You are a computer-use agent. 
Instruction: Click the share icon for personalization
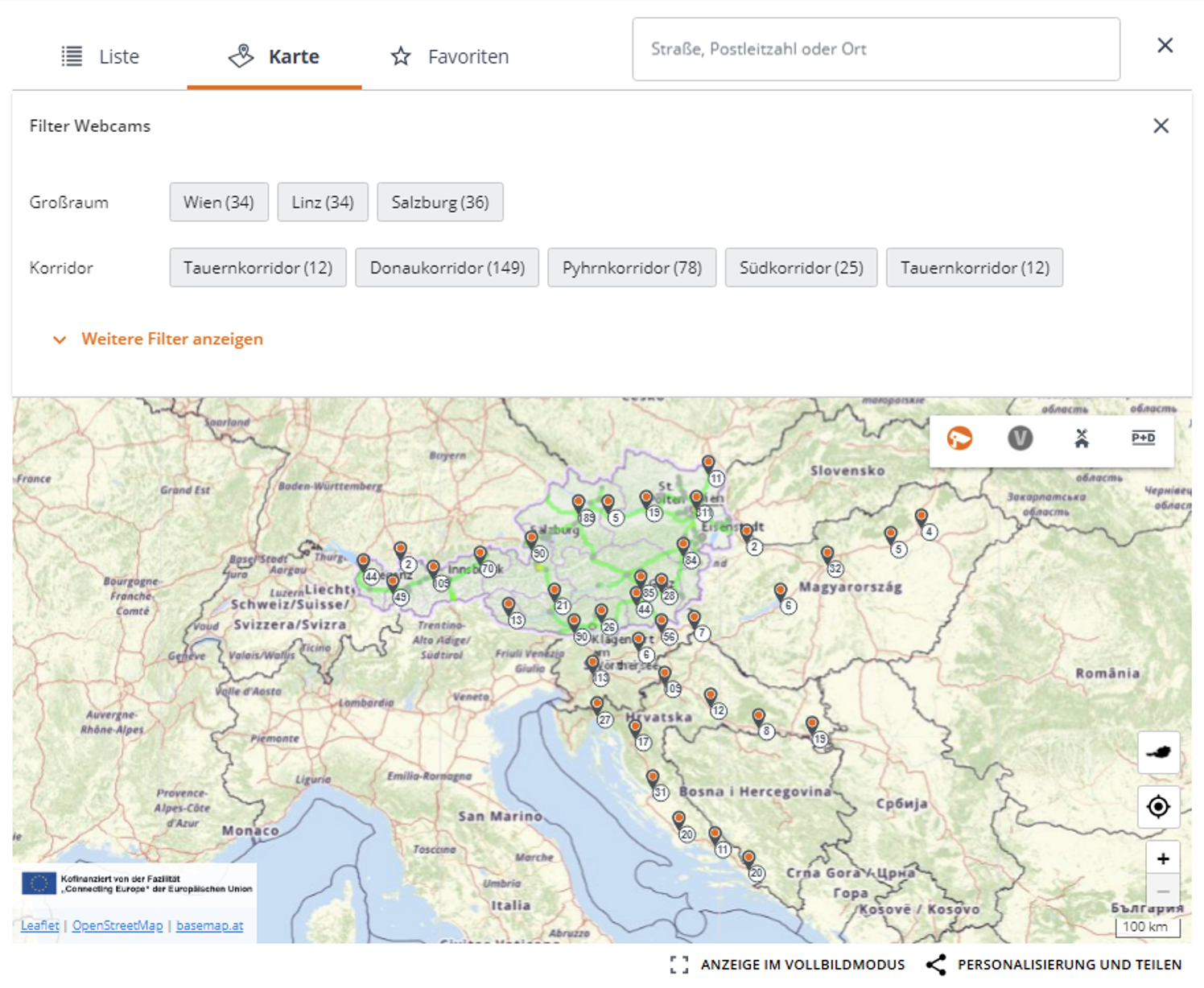(x=936, y=965)
